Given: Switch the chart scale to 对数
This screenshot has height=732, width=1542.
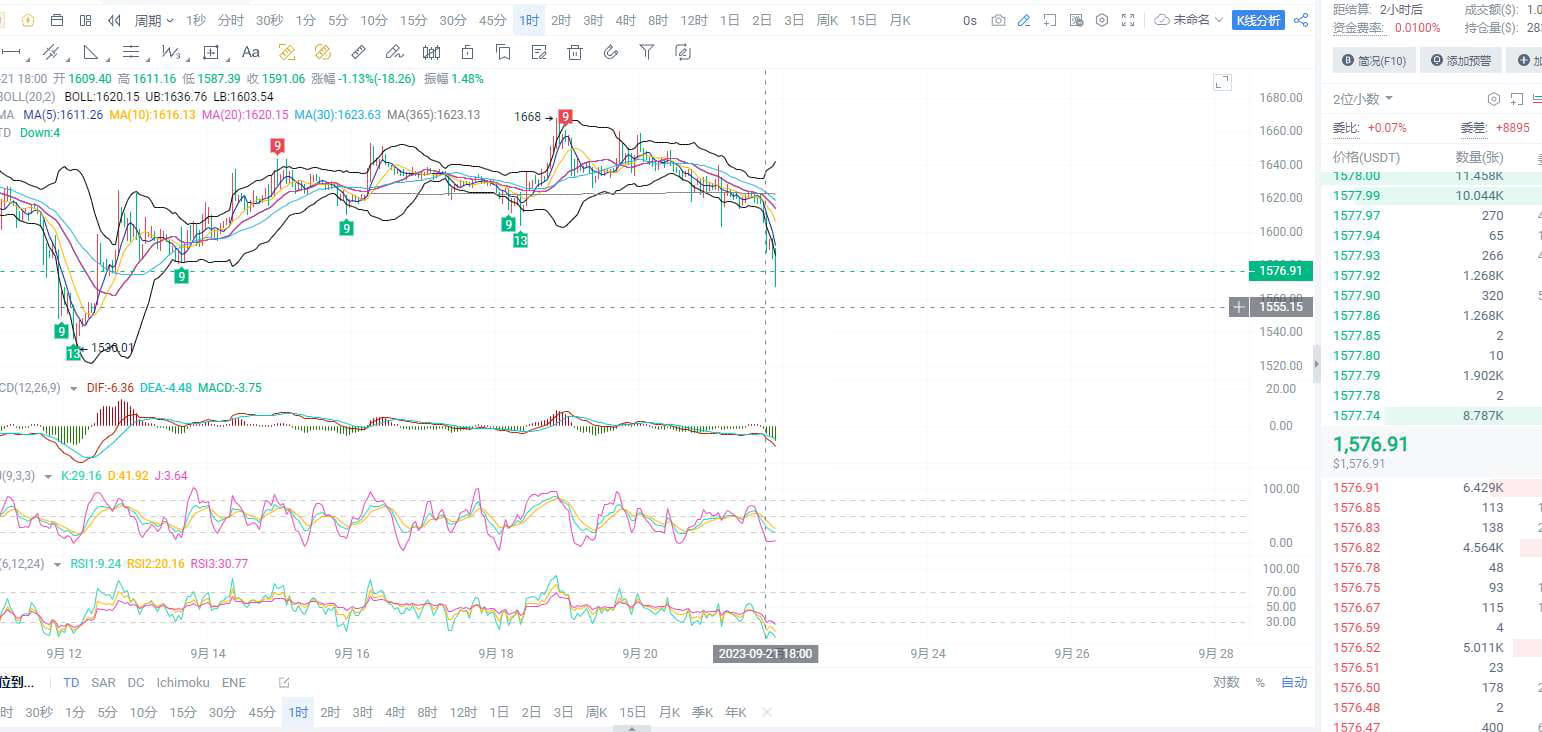Looking at the screenshot, I should (1226, 682).
